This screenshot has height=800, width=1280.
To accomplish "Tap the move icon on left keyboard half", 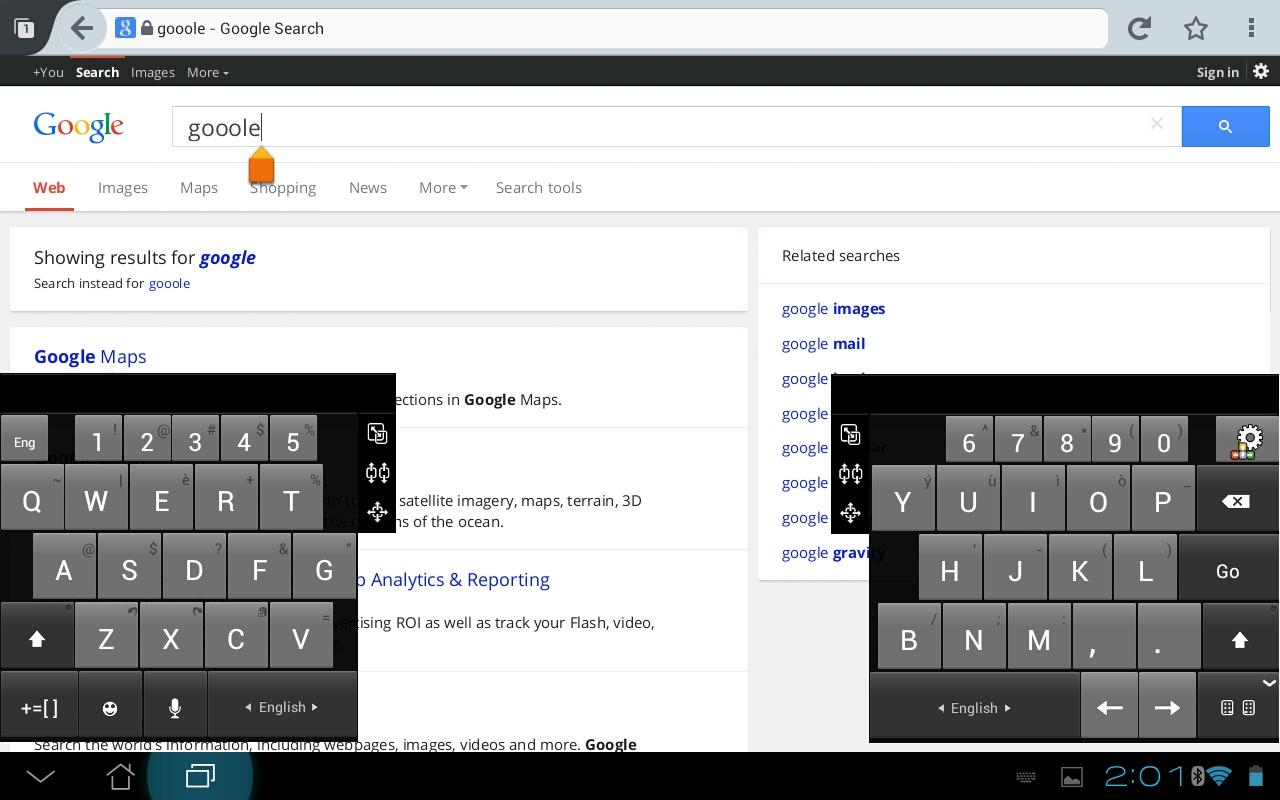I will pyautogui.click(x=377, y=512).
